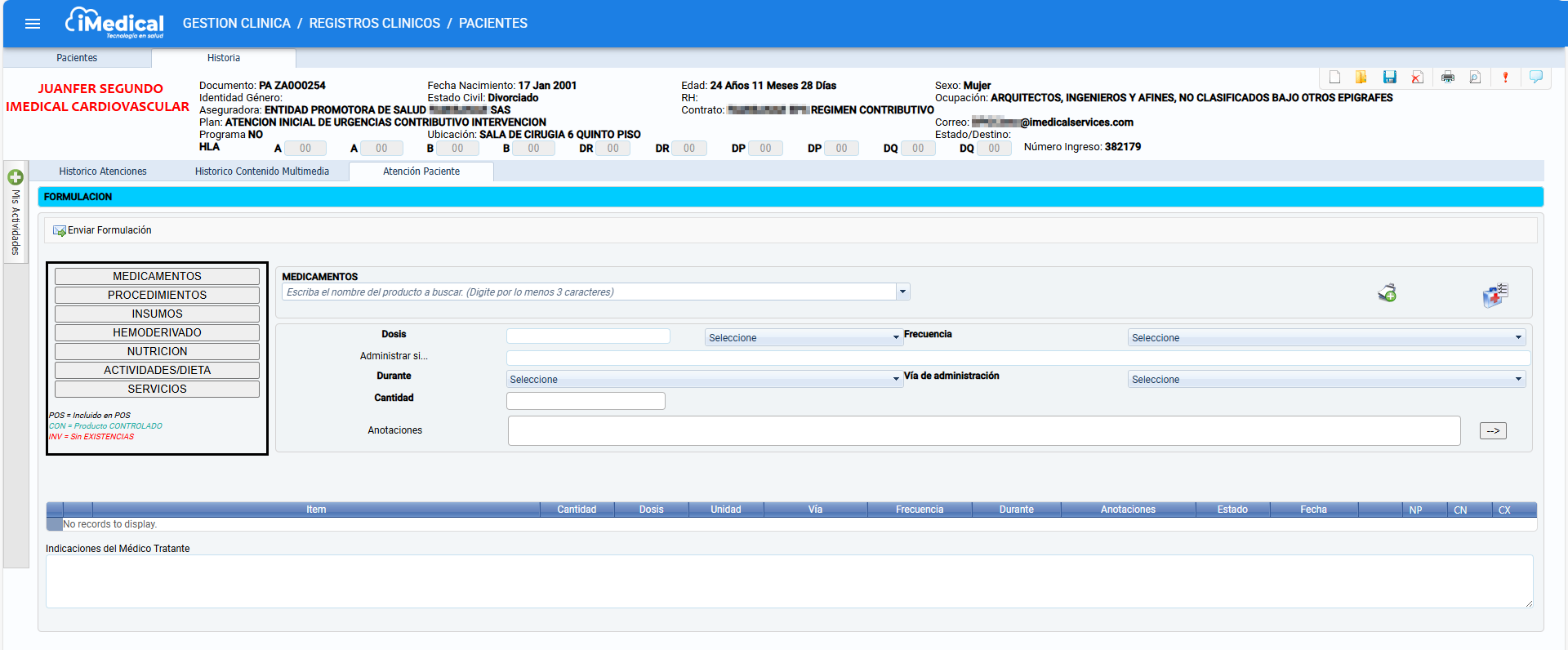Click the medical kit list icon
The height and width of the screenshot is (650, 1568).
click(1495, 295)
